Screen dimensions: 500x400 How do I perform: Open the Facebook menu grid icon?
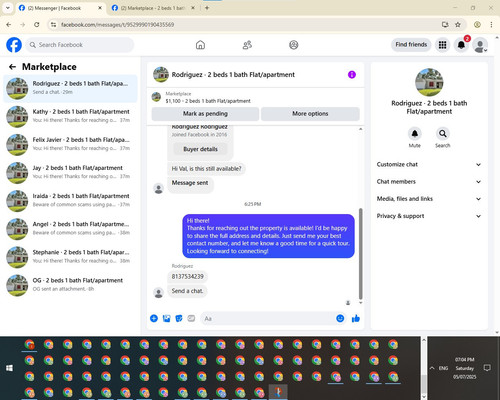pos(442,45)
